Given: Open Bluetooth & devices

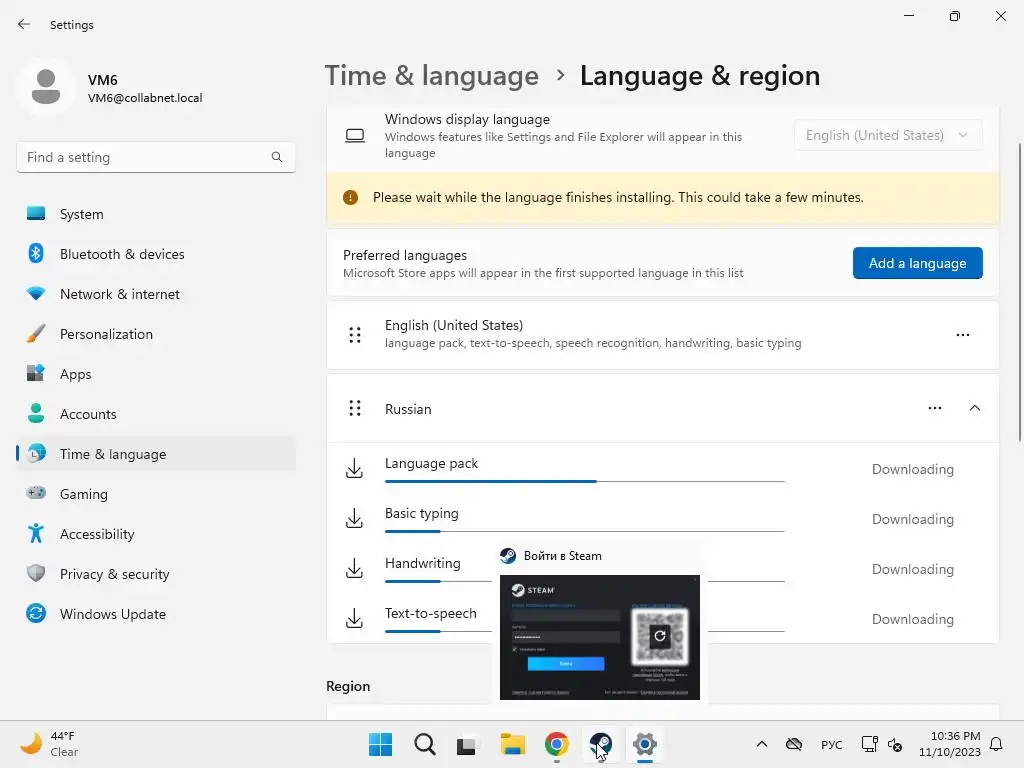Looking at the screenshot, I should (156, 254).
